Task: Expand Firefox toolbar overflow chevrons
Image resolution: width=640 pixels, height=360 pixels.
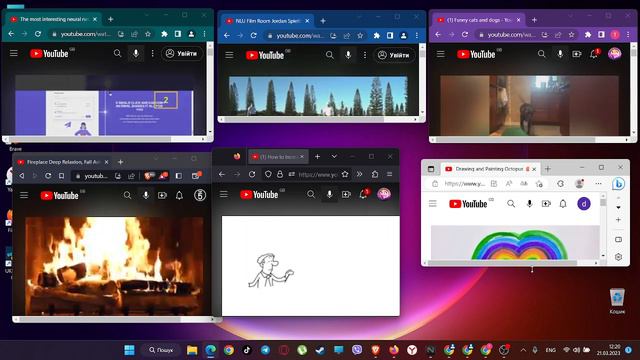Action: click(359, 174)
